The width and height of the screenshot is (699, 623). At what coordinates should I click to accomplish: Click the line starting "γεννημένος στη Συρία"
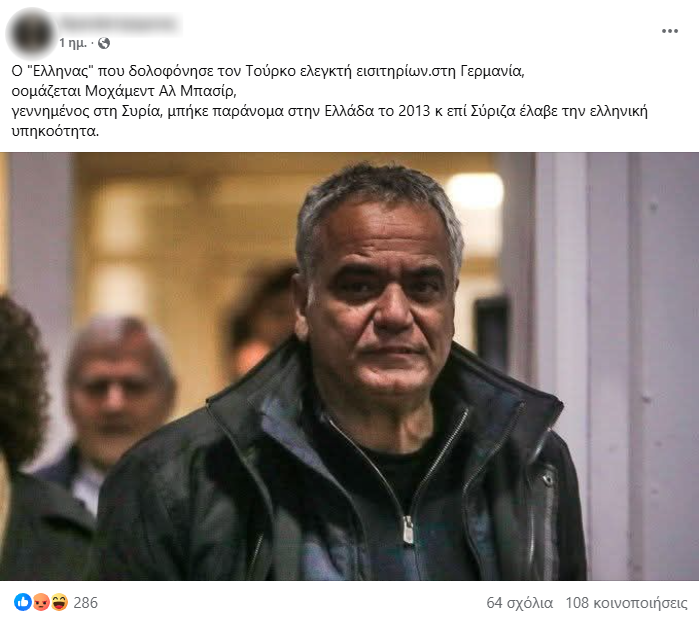coord(329,111)
